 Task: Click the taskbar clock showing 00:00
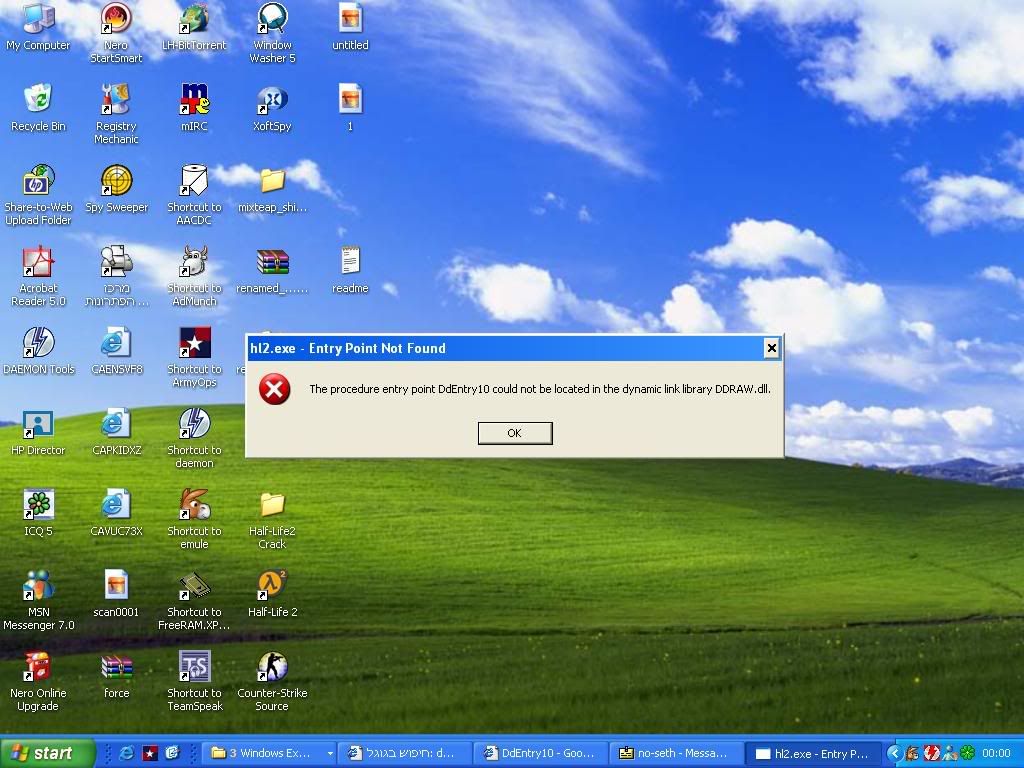(x=996, y=754)
